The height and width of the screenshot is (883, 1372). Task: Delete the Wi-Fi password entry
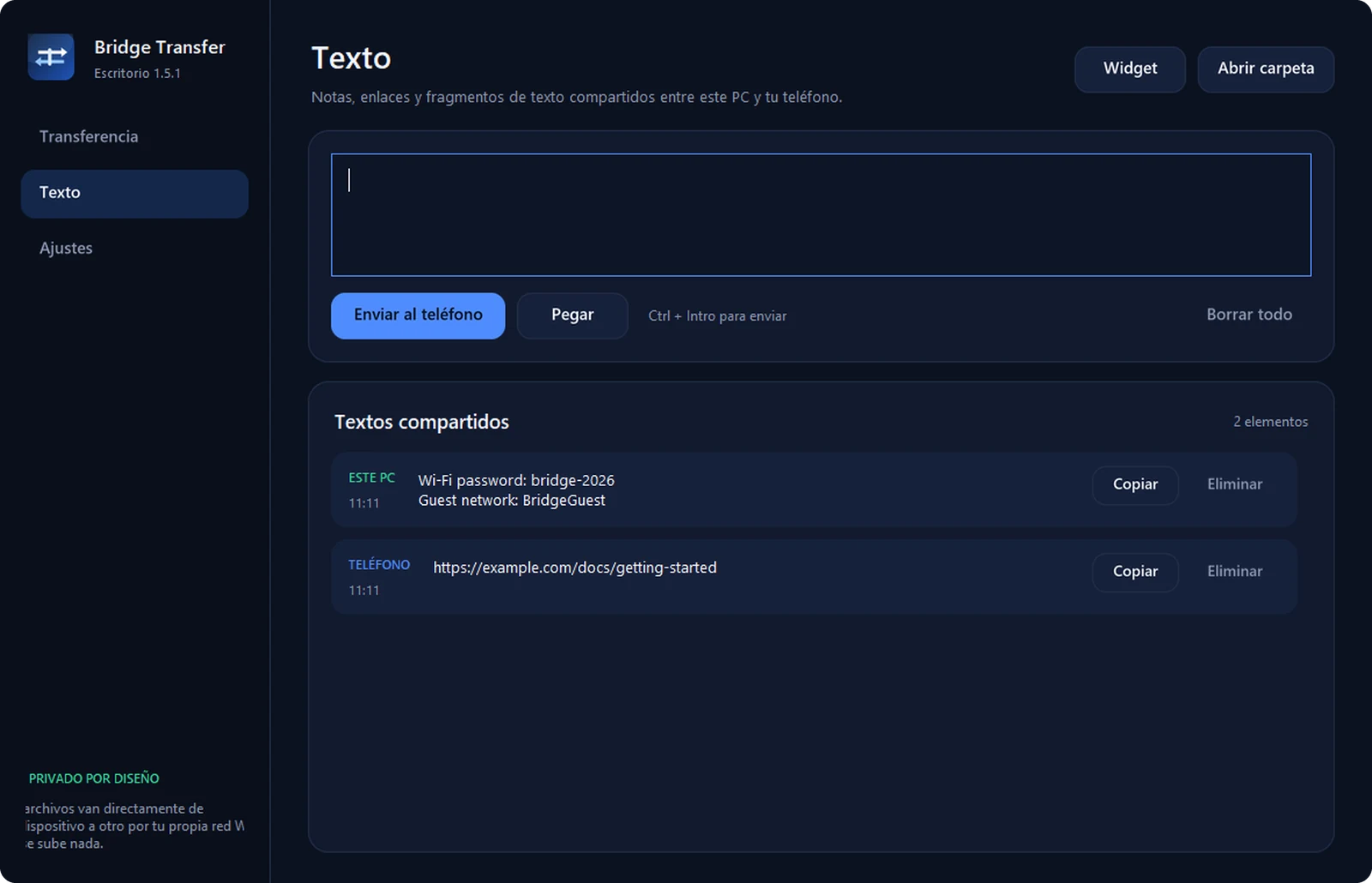(1235, 485)
